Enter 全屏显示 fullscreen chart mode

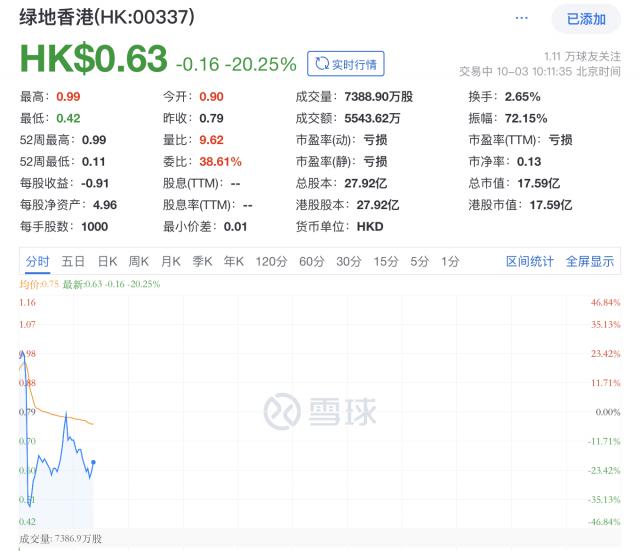pos(590,261)
